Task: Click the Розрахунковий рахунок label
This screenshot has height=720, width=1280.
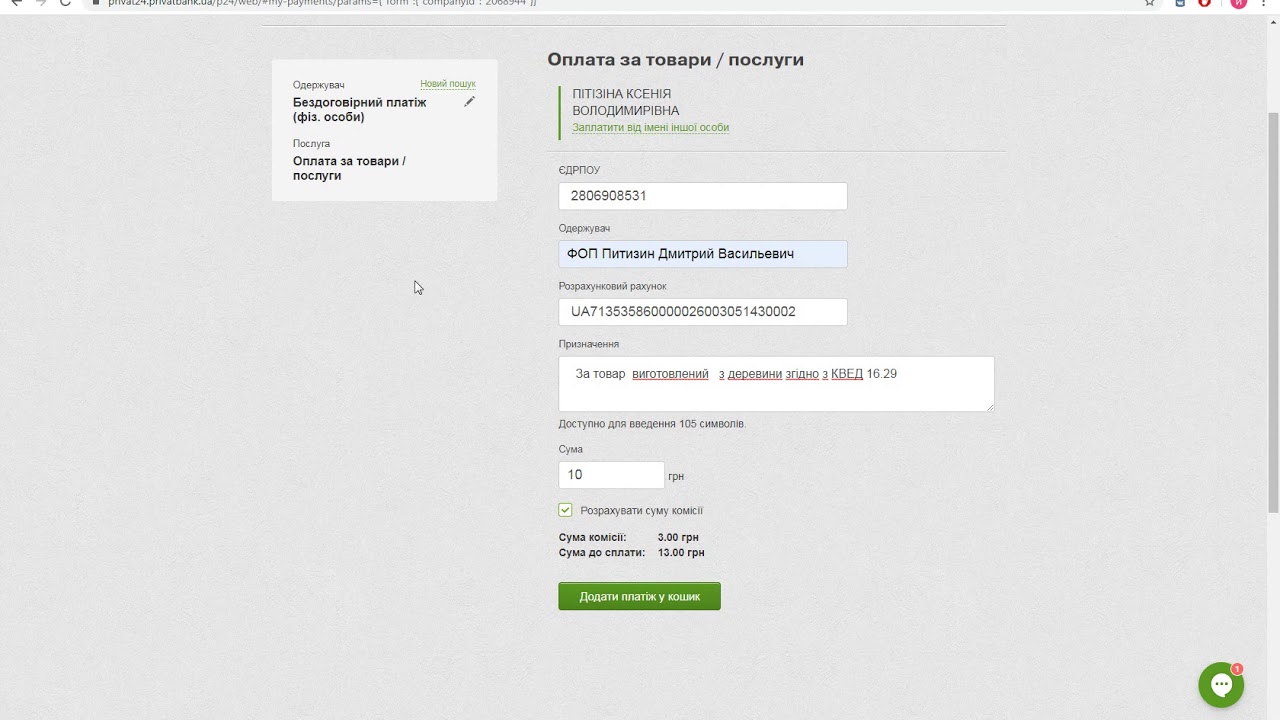Action: [612, 286]
